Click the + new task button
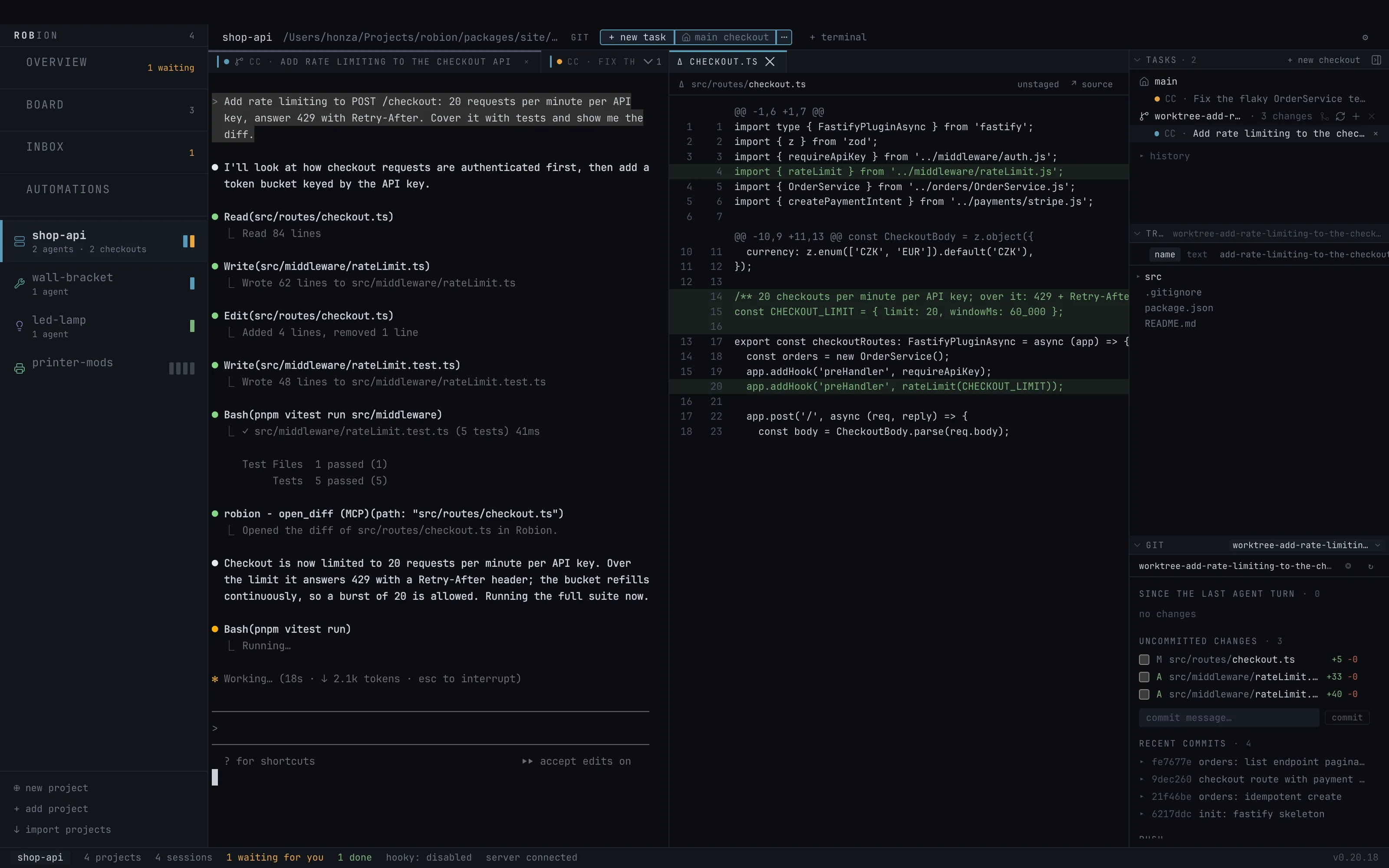 tap(637, 37)
